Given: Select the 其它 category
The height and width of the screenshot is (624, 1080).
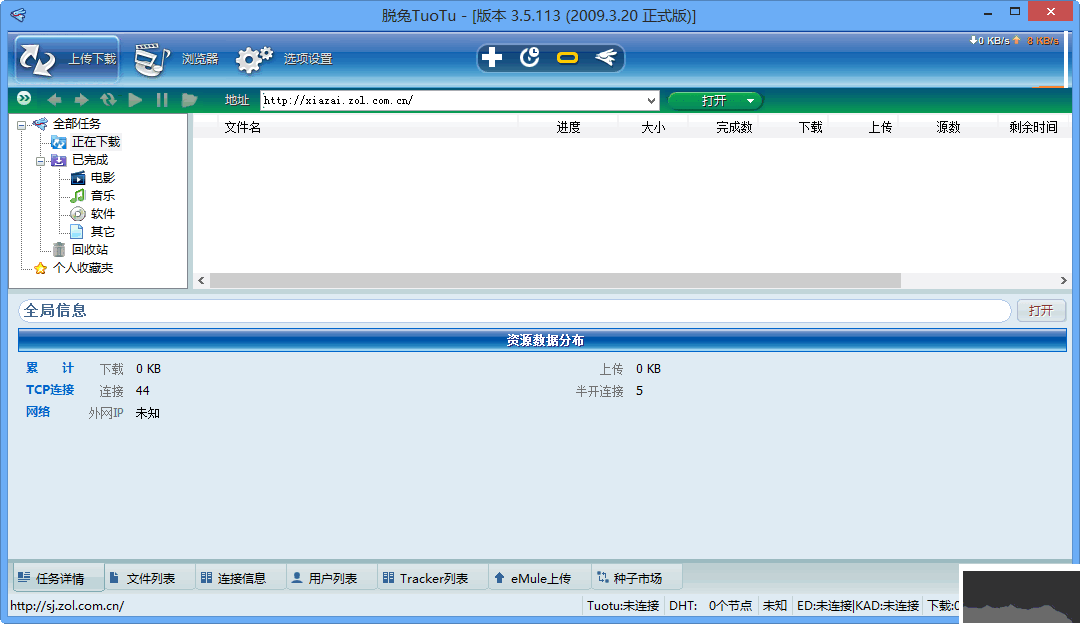Looking at the screenshot, I should point(103,231).
